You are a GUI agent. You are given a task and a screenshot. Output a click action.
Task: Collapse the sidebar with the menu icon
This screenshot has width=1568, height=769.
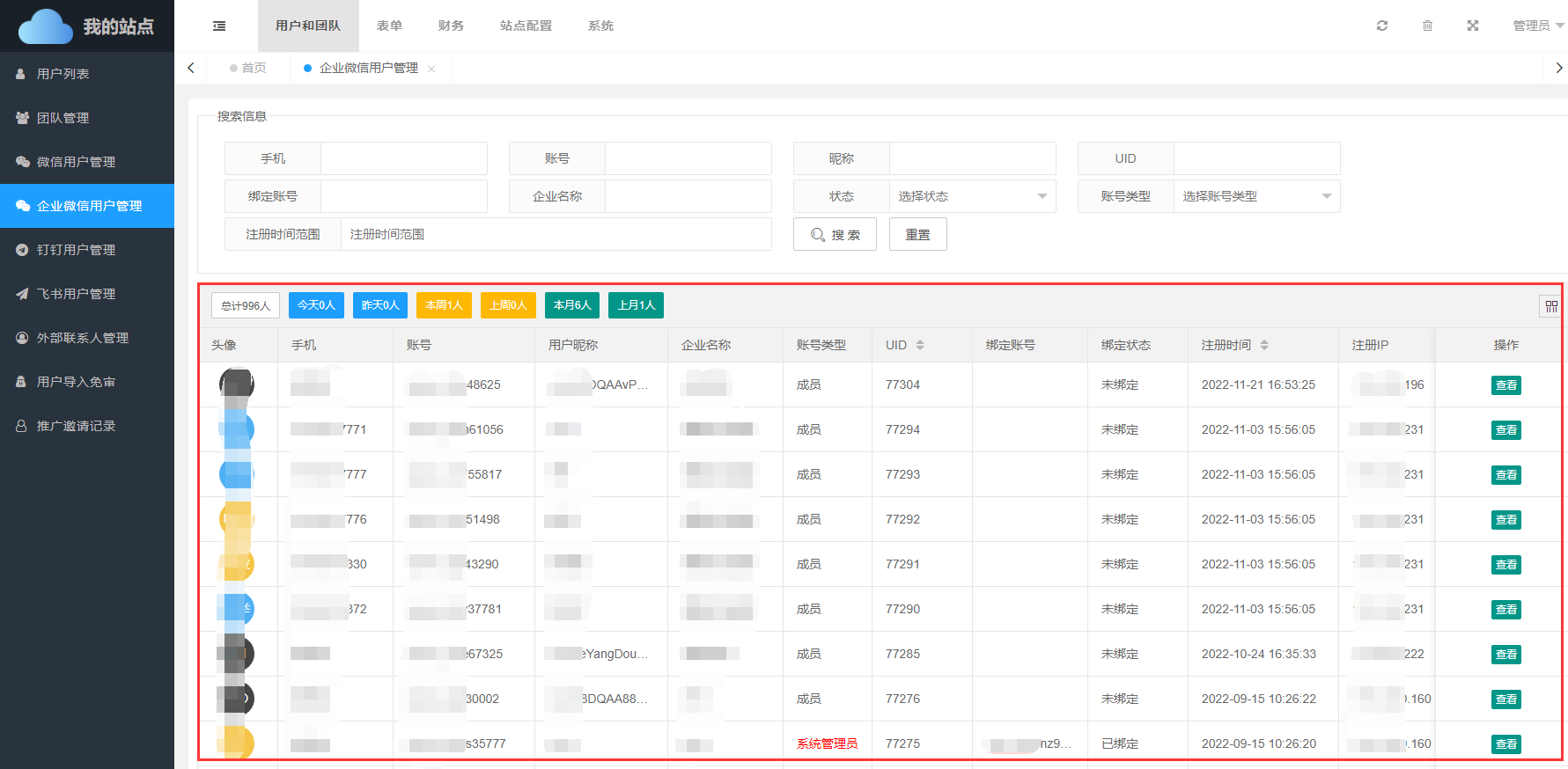click(x=219, y=26)
